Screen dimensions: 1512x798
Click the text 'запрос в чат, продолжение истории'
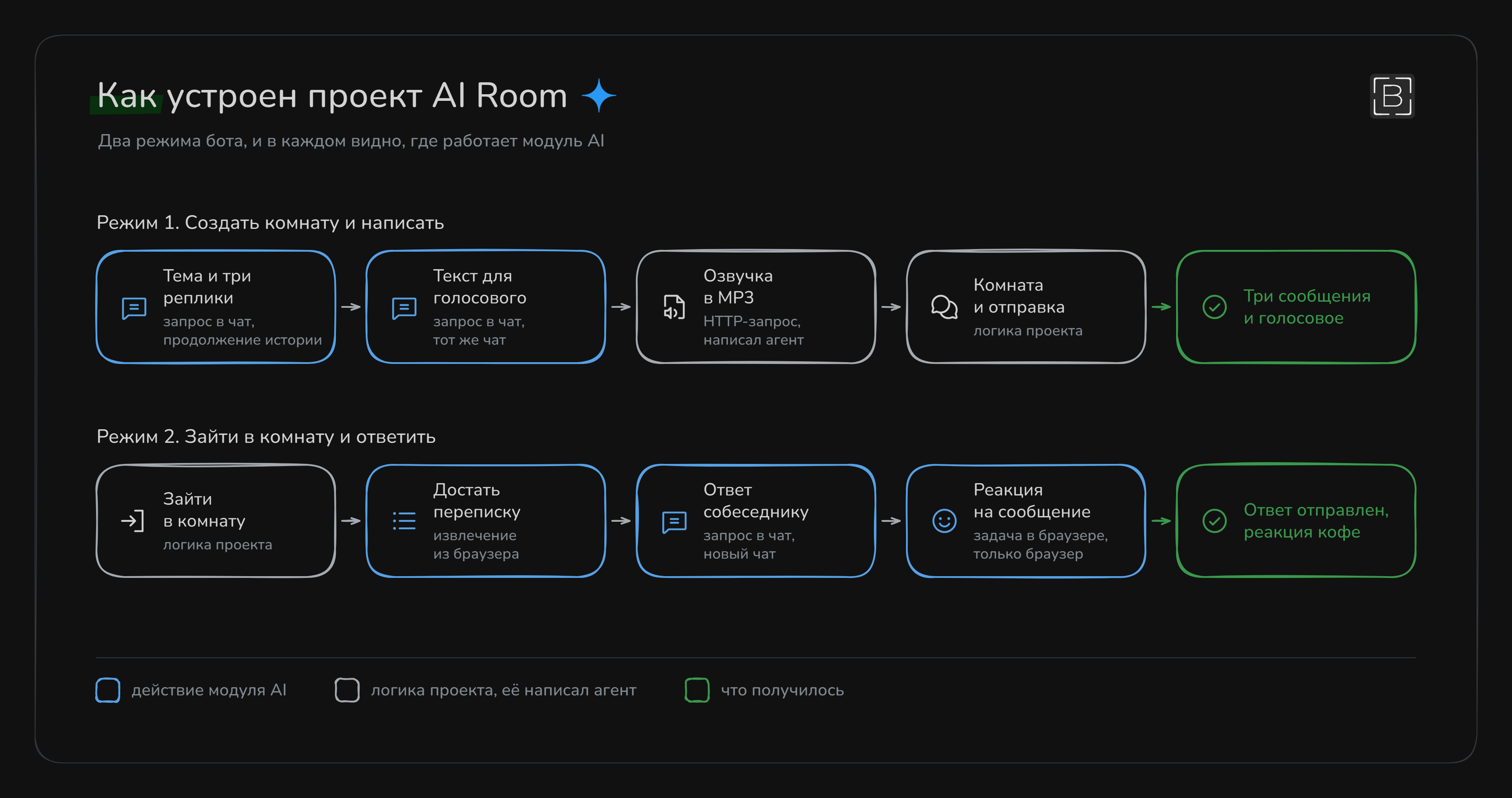coord(242,331)
